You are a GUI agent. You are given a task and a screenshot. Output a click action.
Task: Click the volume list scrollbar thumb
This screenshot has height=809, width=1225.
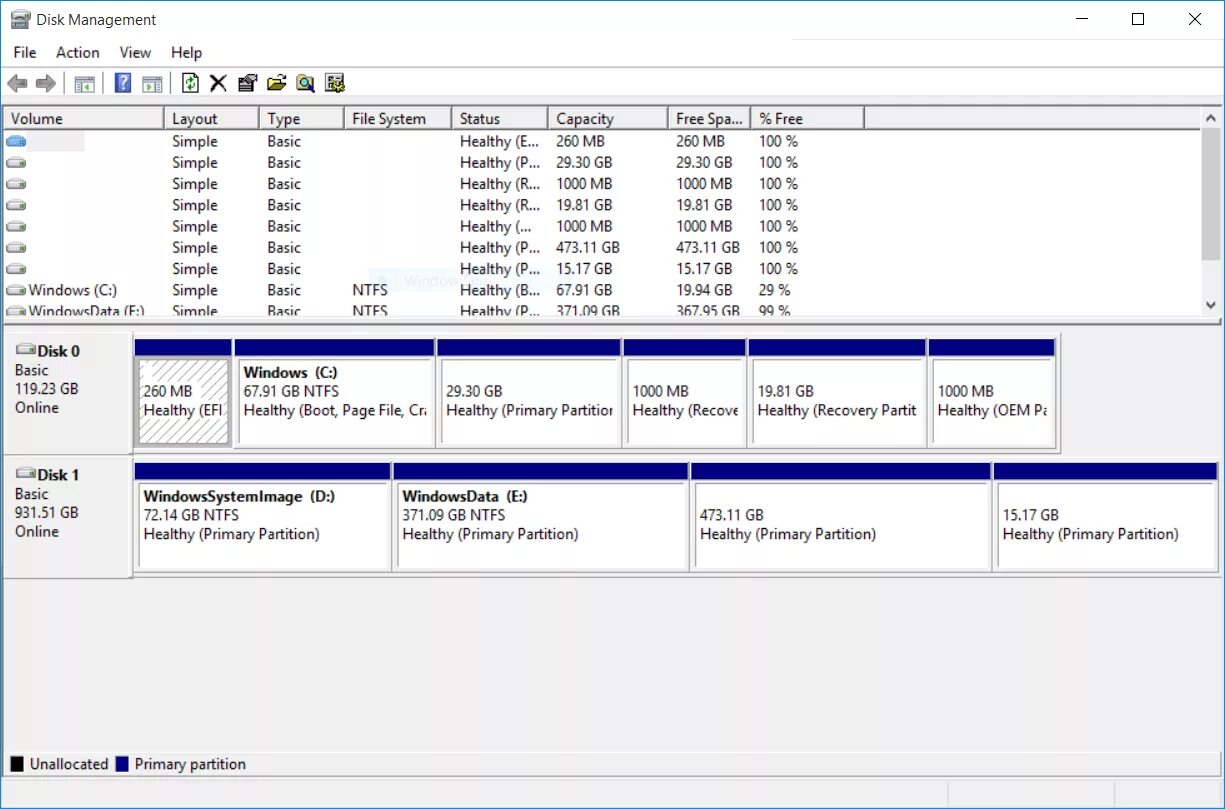[x=1212, y=194]
